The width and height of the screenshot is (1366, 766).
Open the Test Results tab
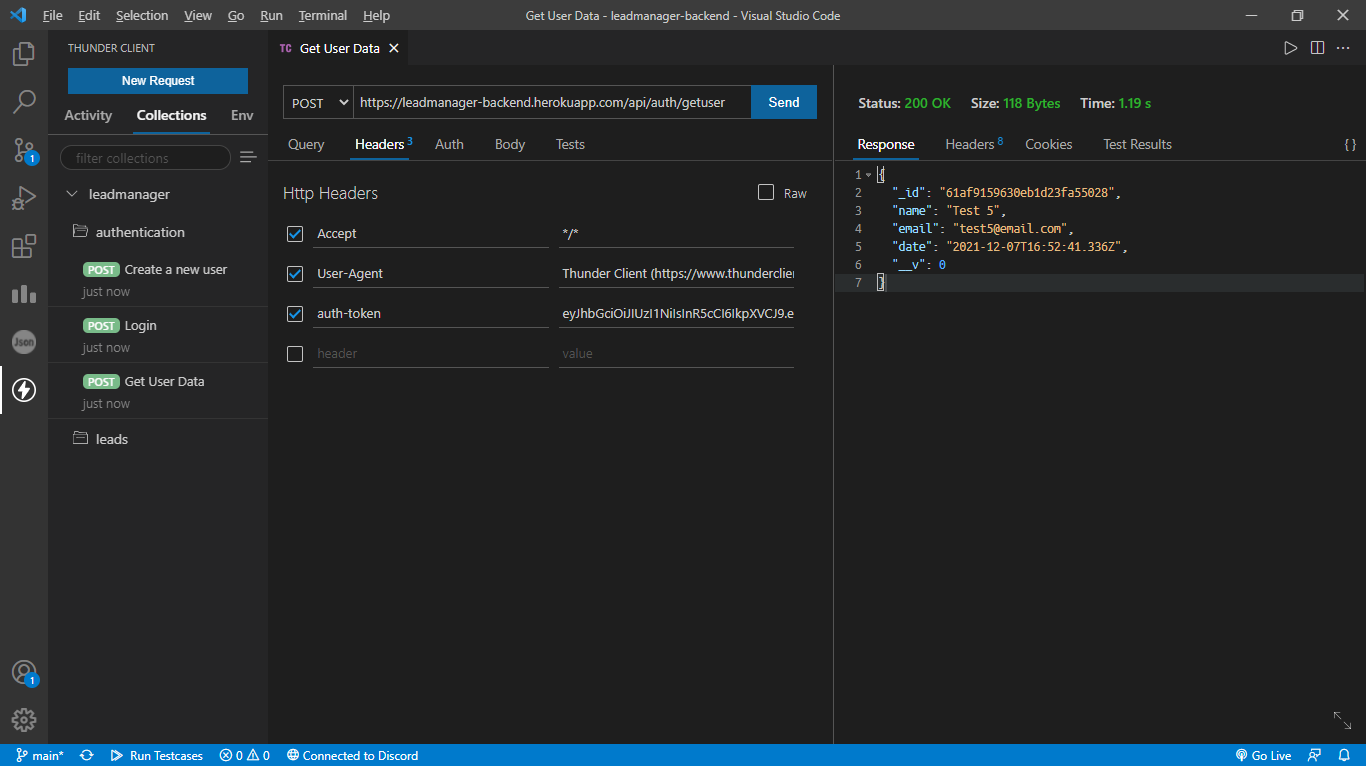[1137, 145]
